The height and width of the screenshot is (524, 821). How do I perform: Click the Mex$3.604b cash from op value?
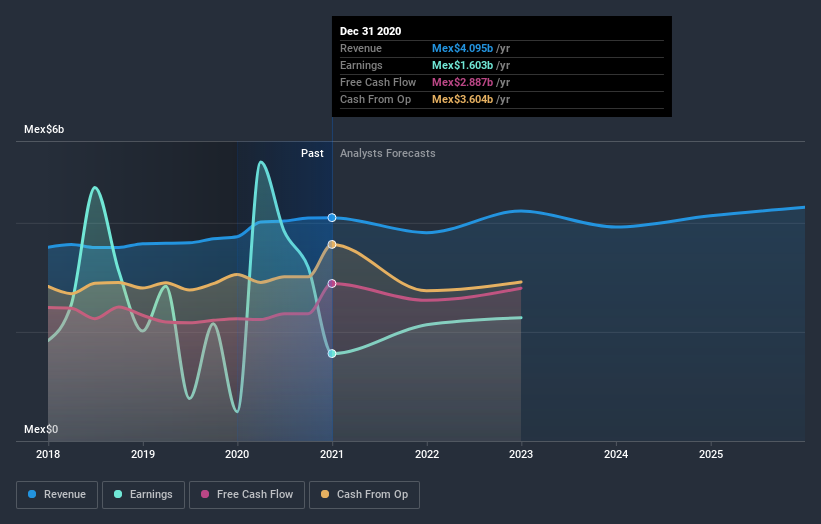point(462,99)
